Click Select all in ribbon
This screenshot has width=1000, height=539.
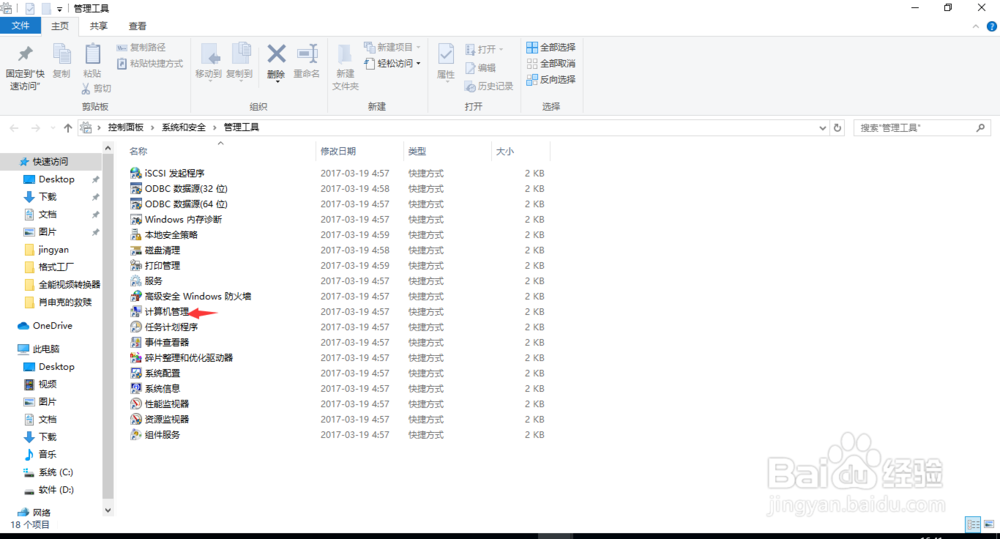click(x=551, y=47)
